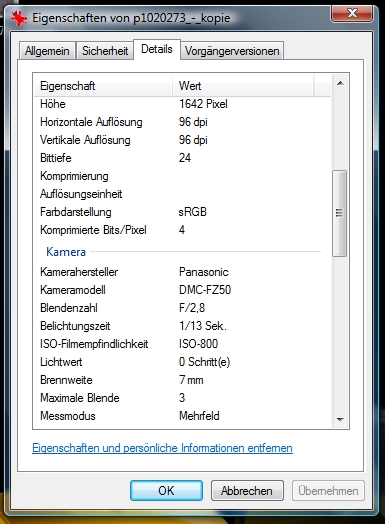The height and width of the screenshot is (524, 385).
Task: Click the Kamera group heading
Action: (x=66, y=252)
